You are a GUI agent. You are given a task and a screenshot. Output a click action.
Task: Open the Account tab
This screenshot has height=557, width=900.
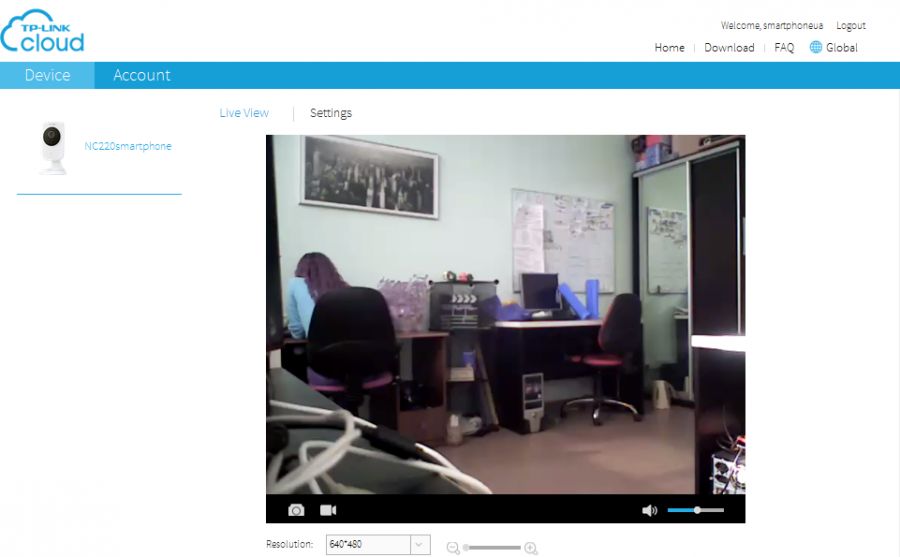tap(141, 75)
